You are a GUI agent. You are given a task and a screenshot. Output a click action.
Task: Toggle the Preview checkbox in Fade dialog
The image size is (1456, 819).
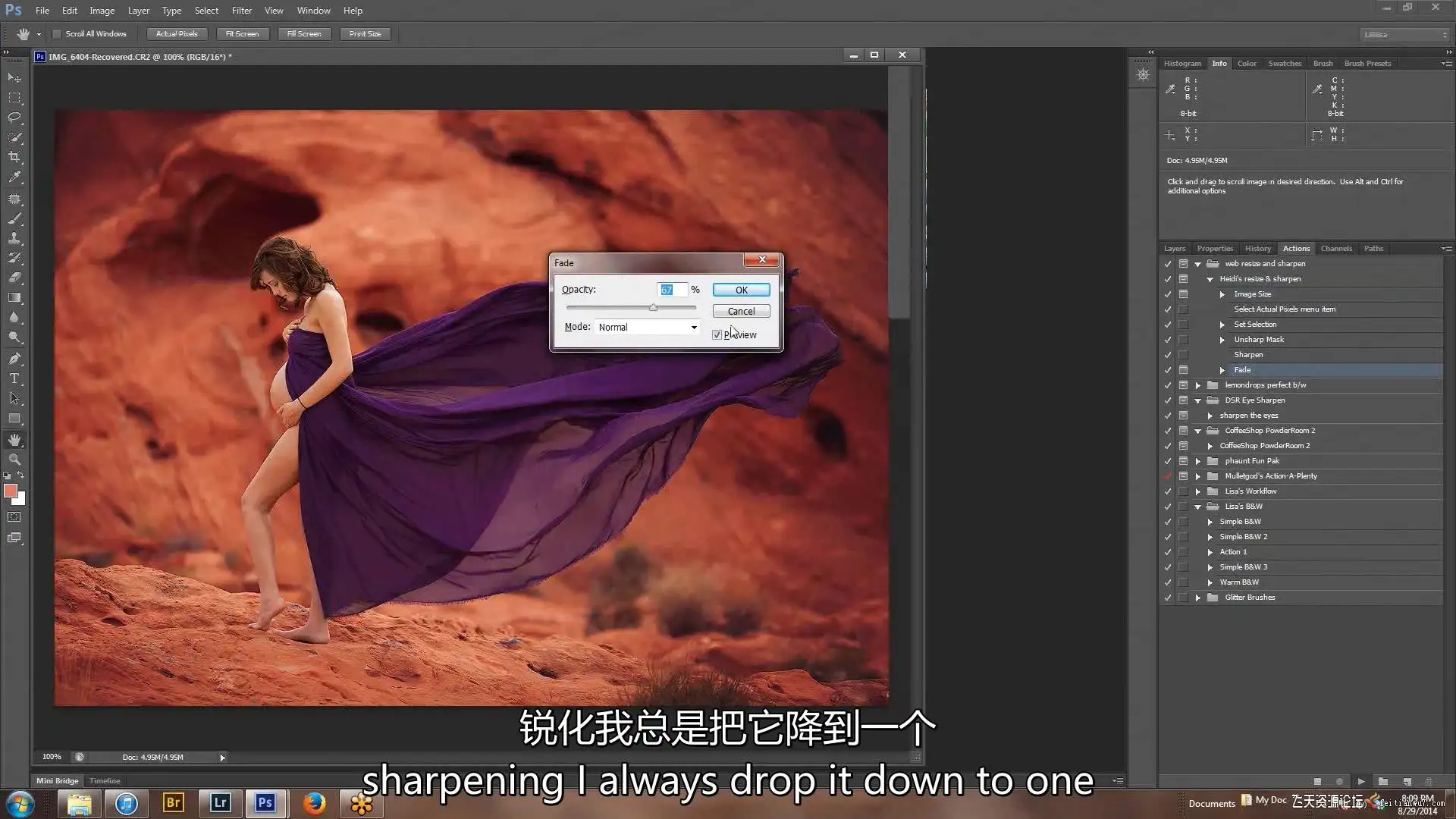717,335
